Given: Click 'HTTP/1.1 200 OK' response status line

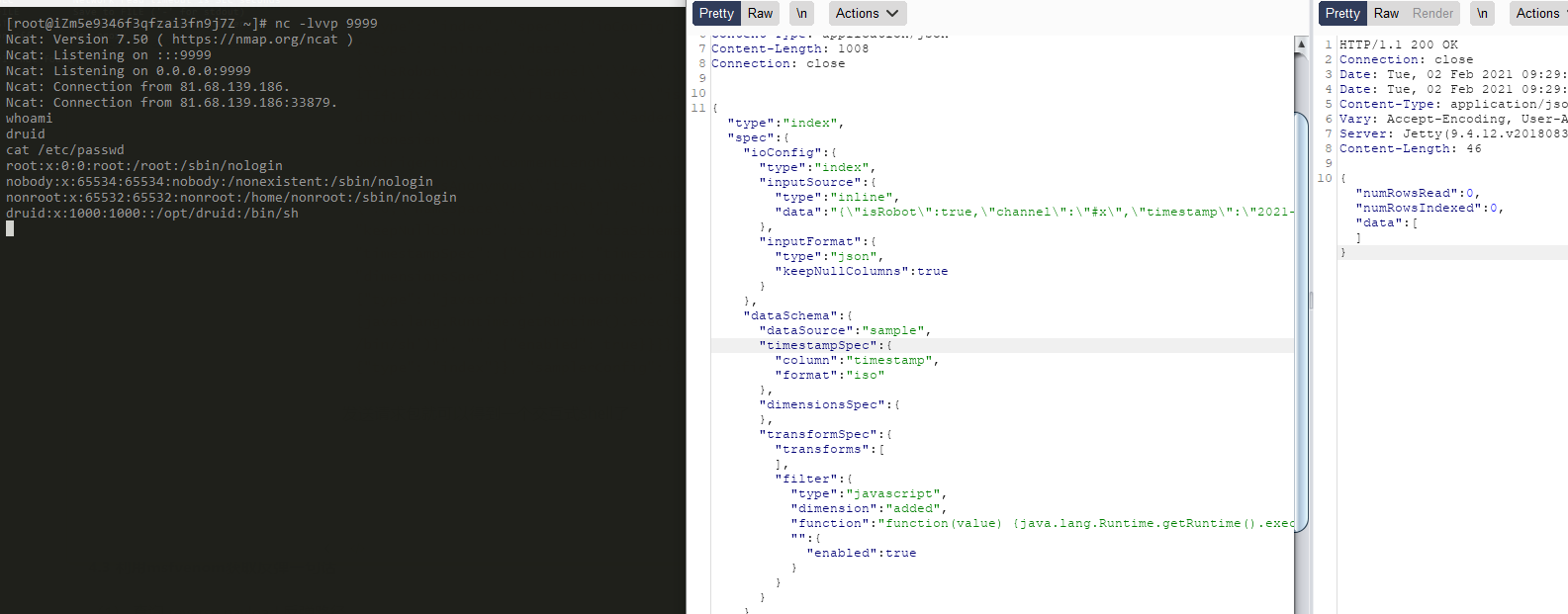Looking at the screenshot, I should [x=1398, y=44].
